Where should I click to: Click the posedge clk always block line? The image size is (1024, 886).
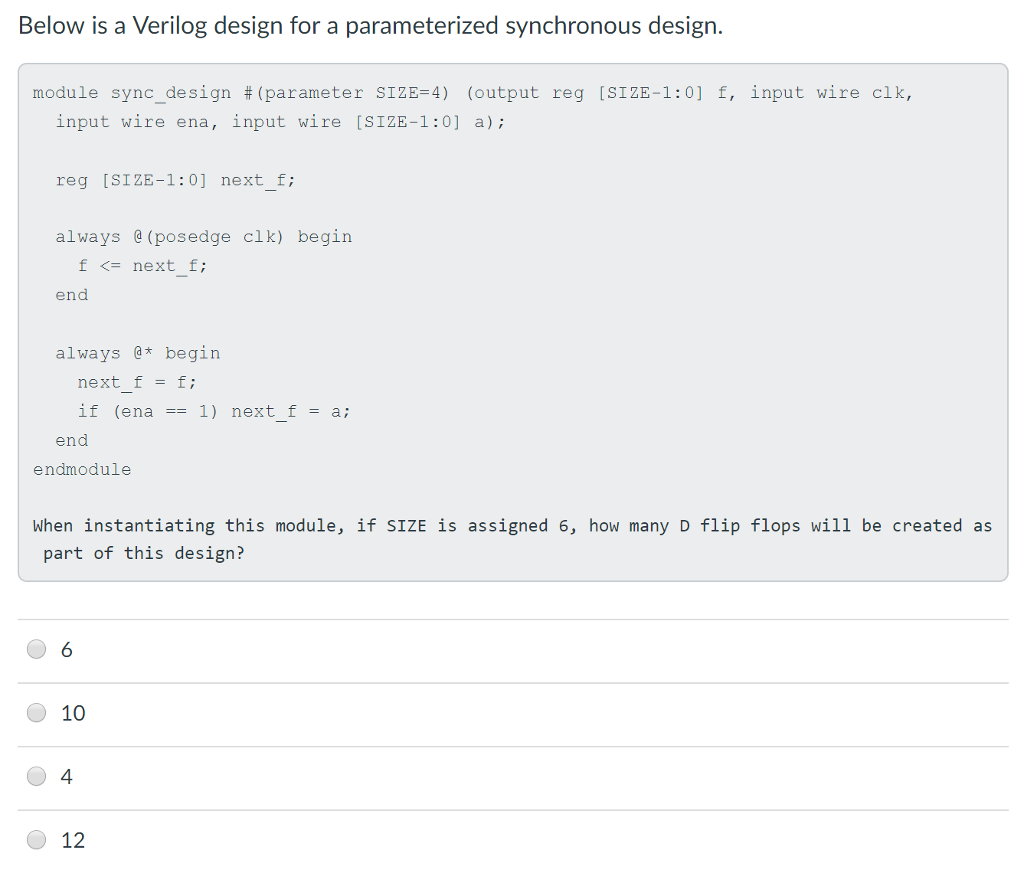(x=204, y=236)
